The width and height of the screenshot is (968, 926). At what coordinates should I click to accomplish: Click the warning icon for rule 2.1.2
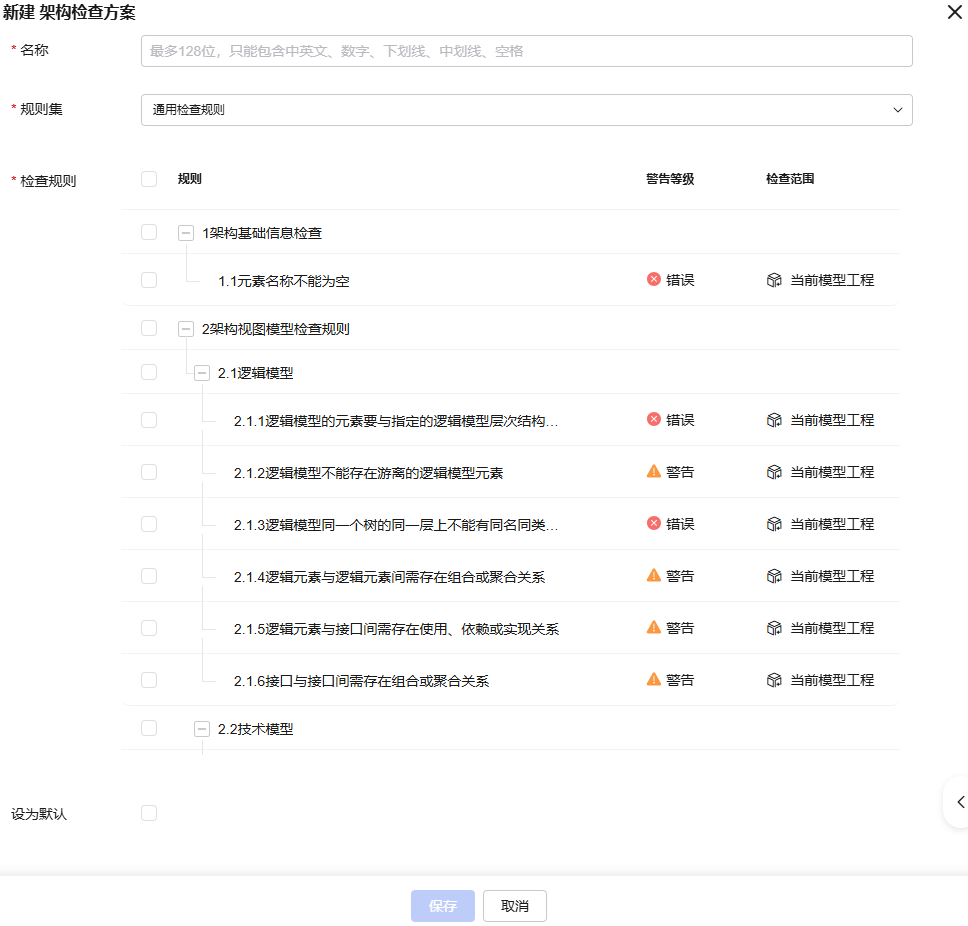pos(652,471)
